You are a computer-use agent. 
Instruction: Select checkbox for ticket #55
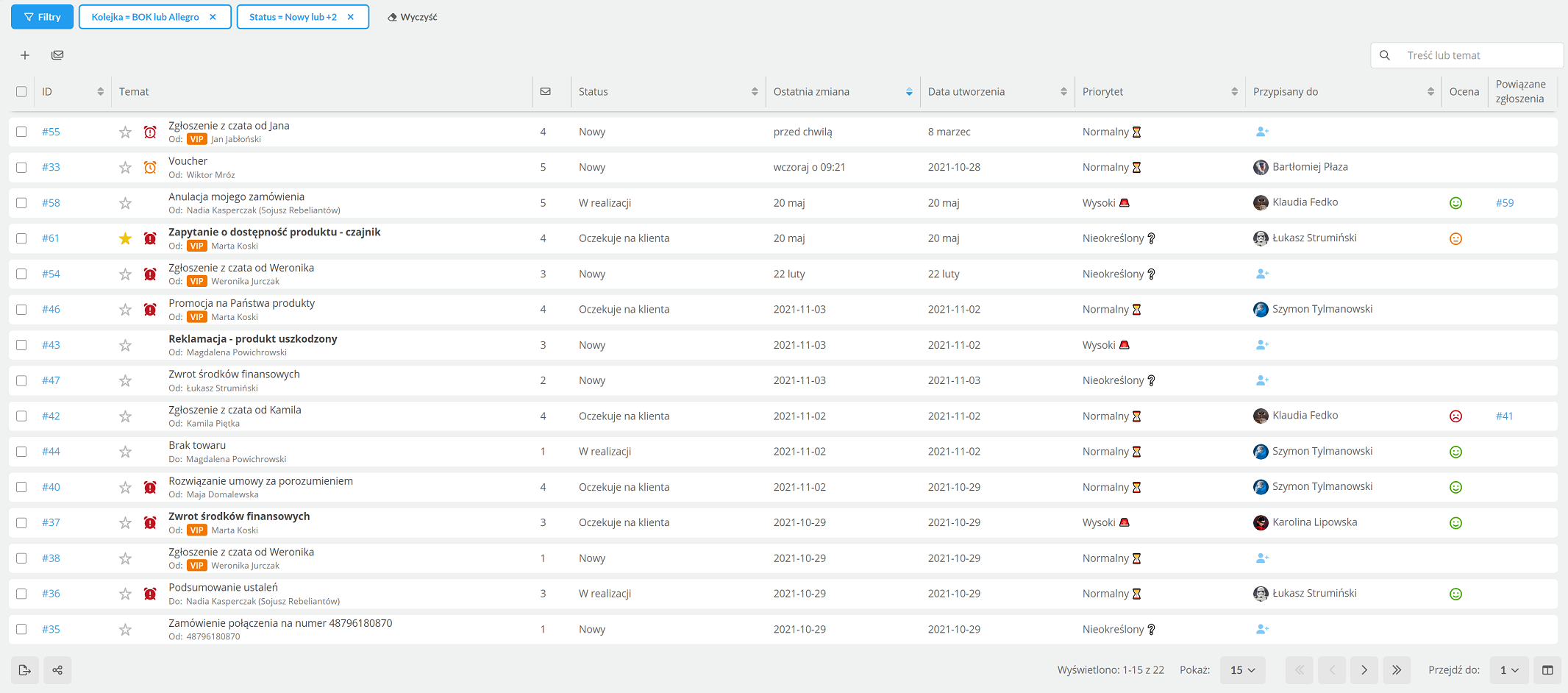(x=21, y=132)
